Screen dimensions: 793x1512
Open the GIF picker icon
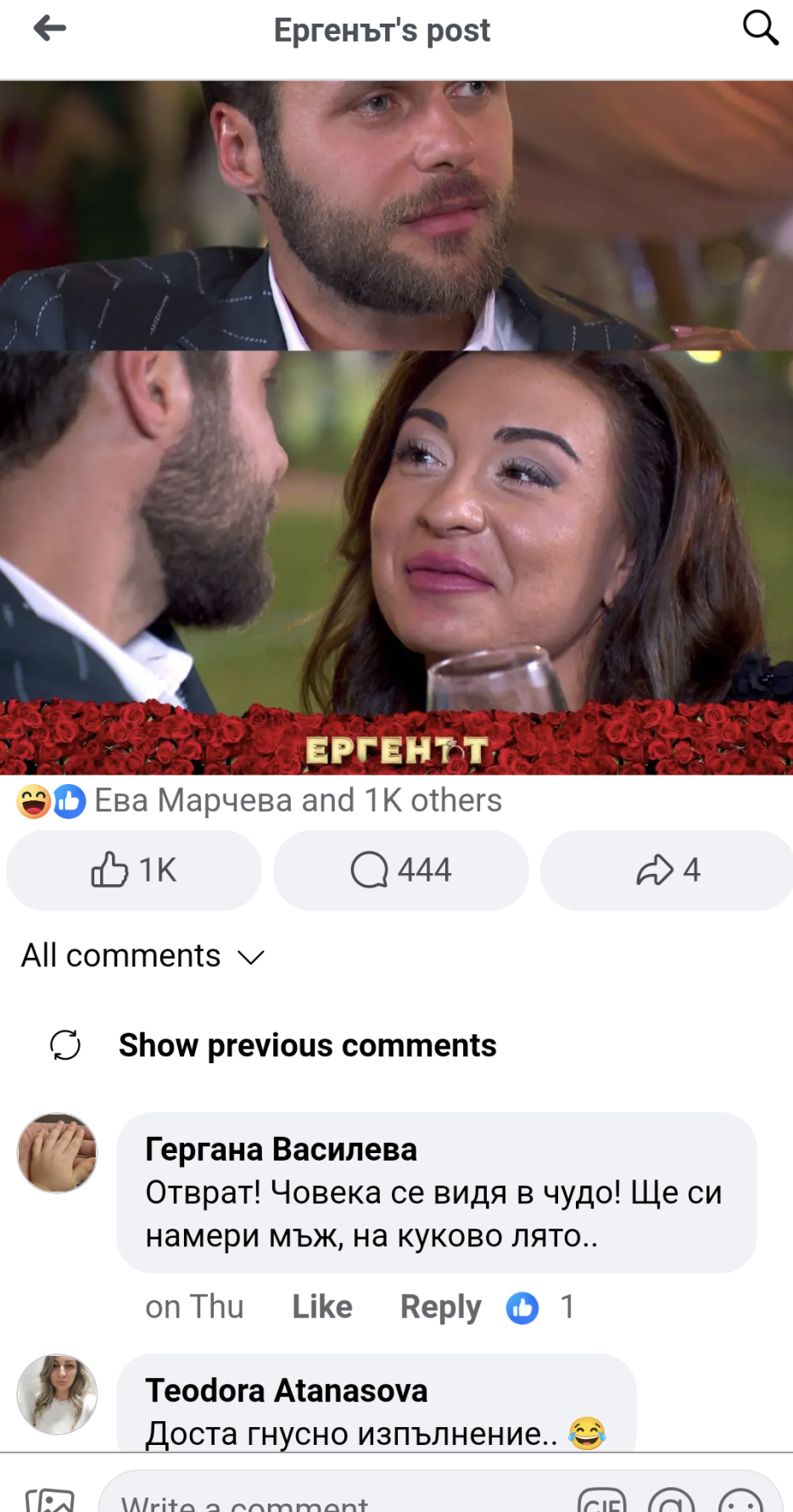(601, 1500)
